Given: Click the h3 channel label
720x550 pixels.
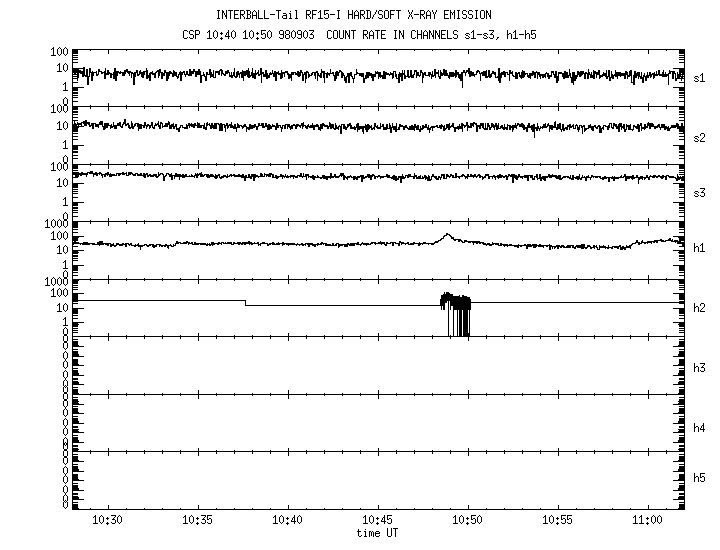Looking at the screenshot, I should 700,368.
